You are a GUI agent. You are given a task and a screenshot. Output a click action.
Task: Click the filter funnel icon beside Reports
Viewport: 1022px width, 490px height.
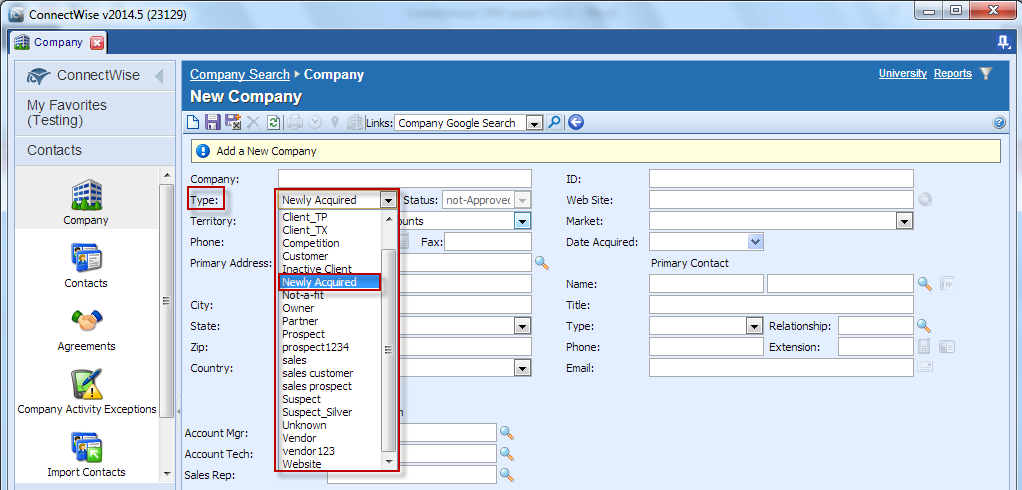(x=986, y=74)
